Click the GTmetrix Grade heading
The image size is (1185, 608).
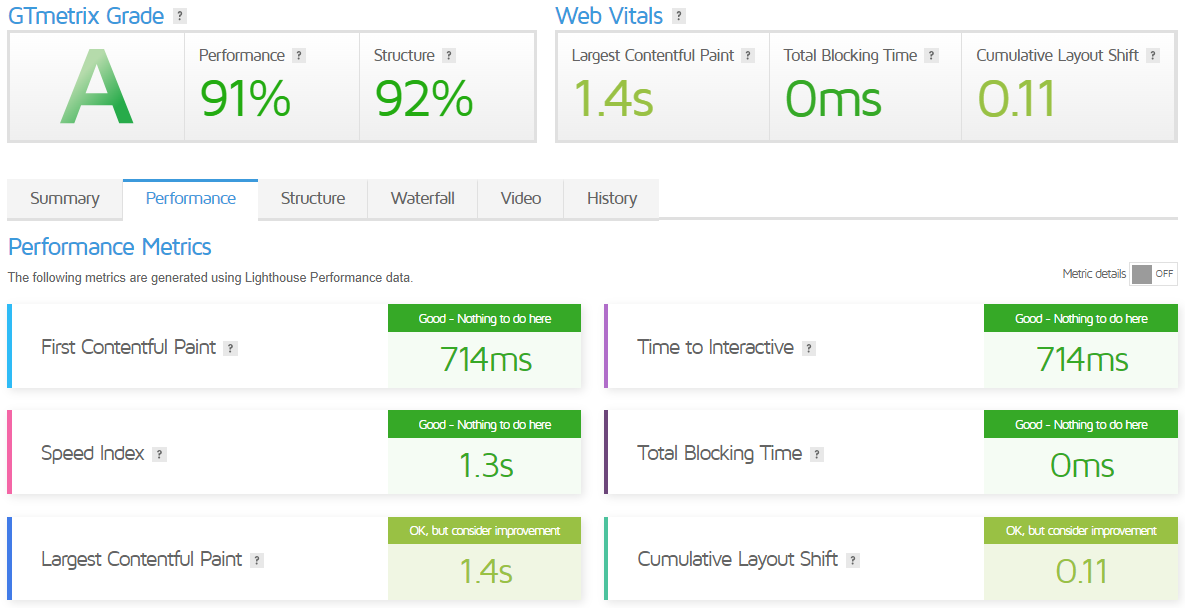coord(85,16)
